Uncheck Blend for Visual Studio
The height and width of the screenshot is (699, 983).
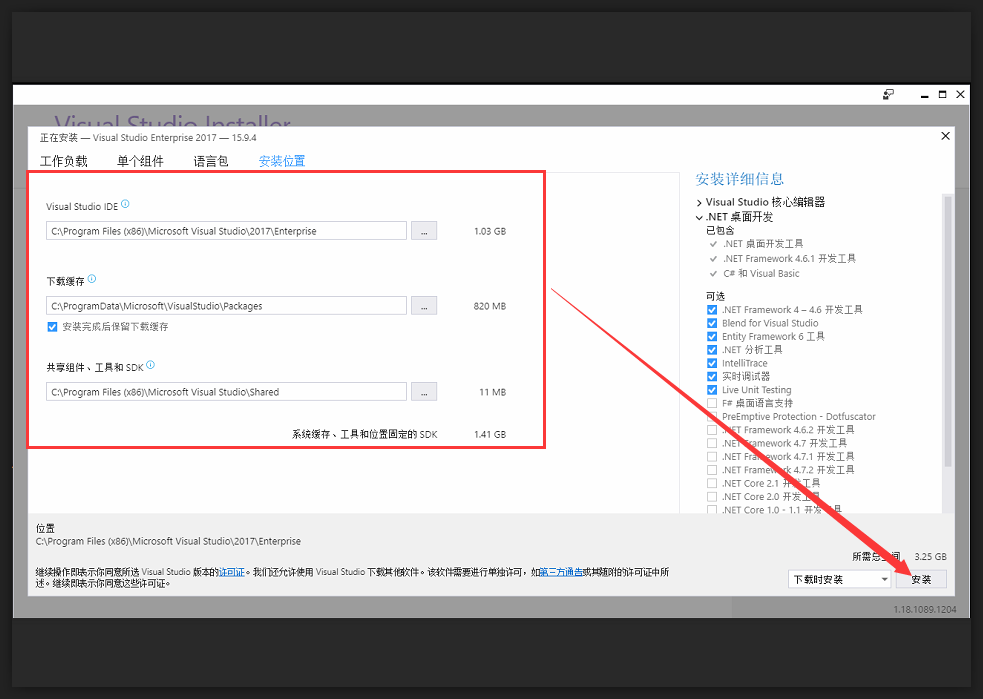(712, 323)
